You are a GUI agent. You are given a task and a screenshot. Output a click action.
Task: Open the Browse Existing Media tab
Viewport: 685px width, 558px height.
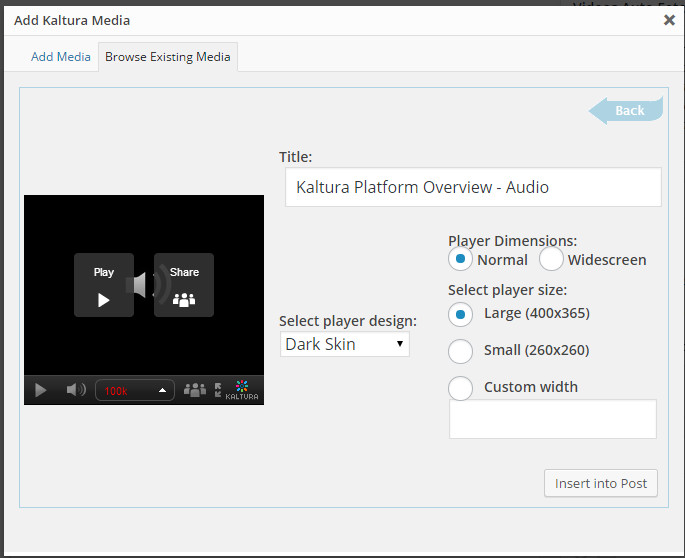click(168, 57)
